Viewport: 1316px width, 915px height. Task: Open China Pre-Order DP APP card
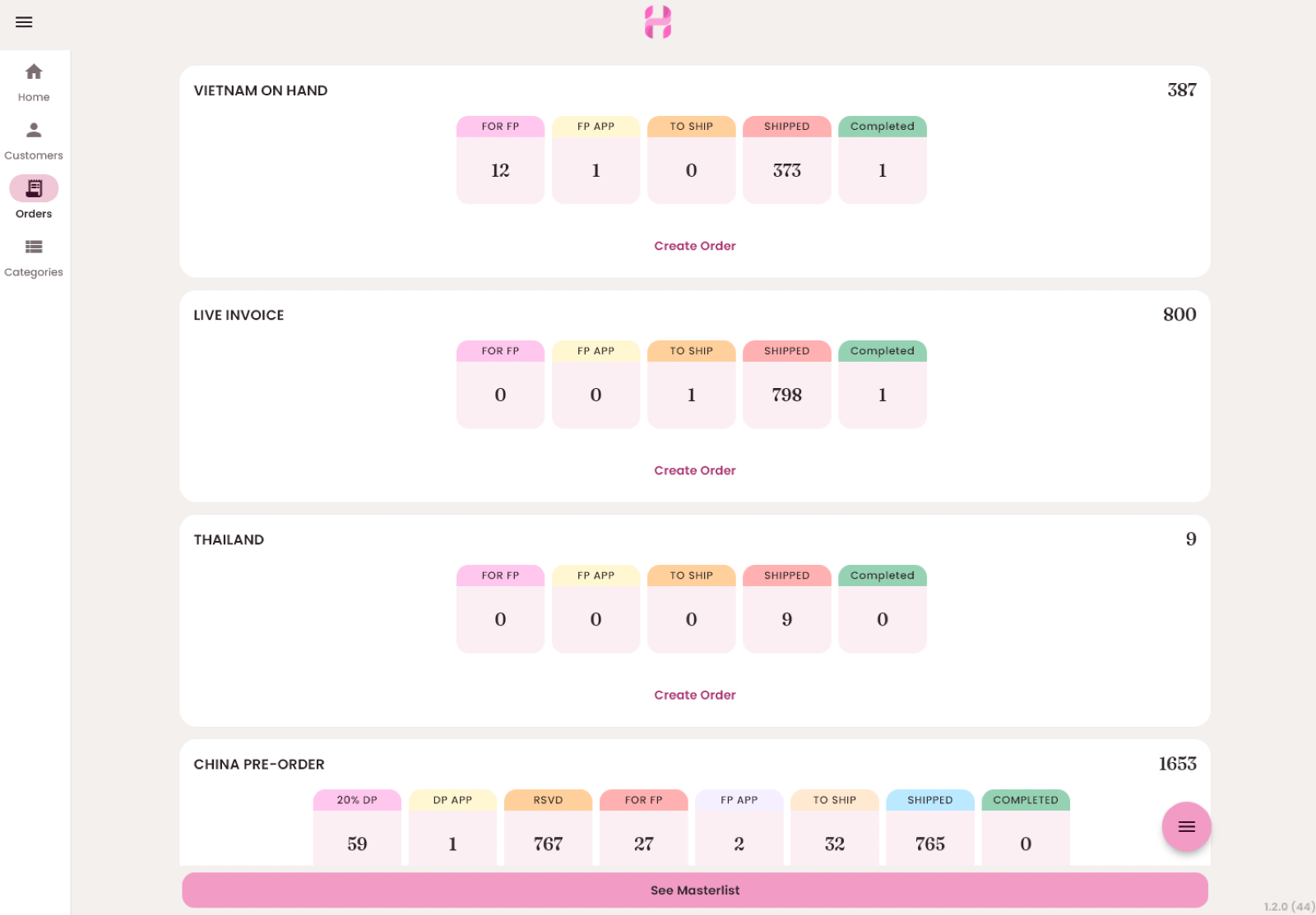point(452,827)
